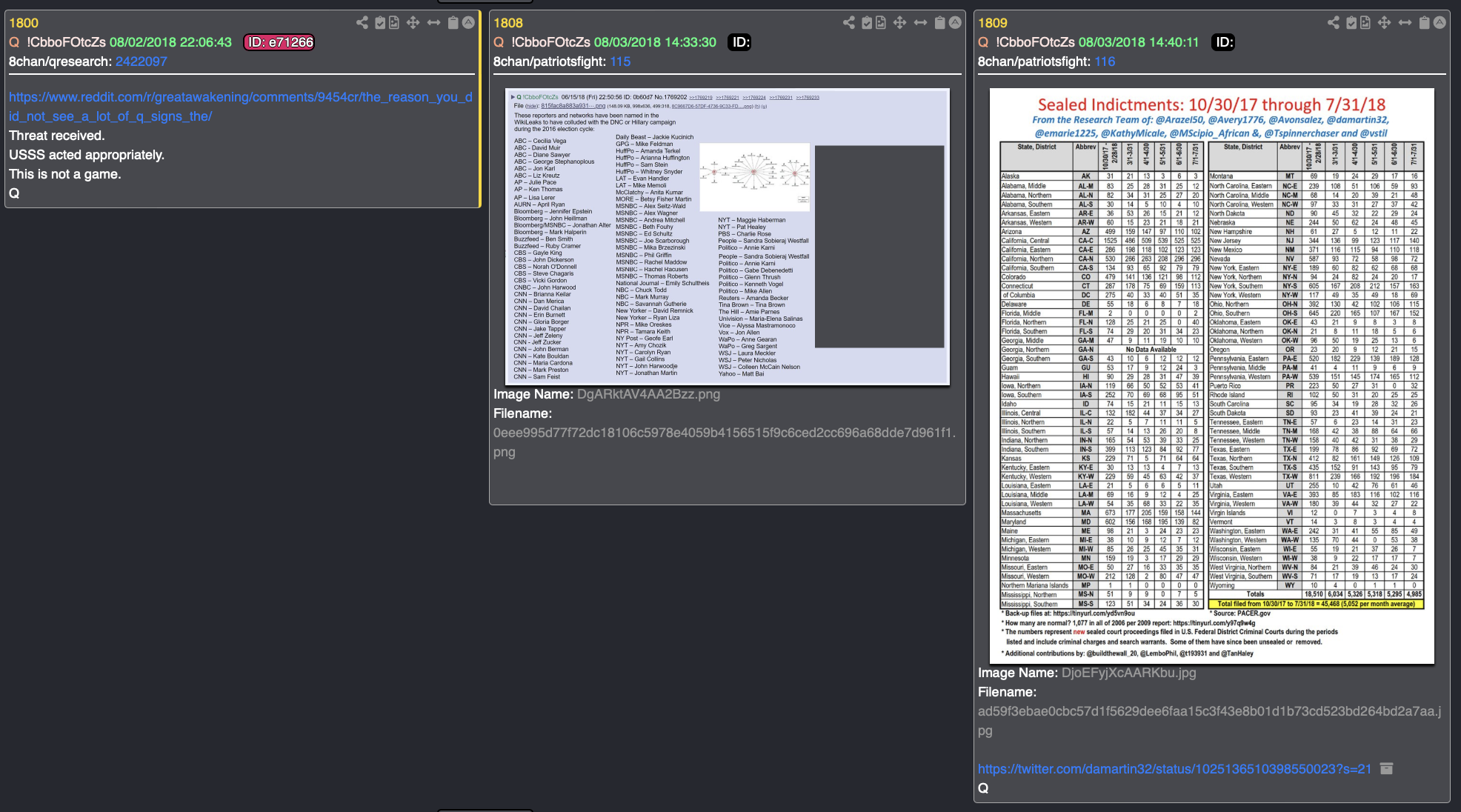
Task: Click the round A icon on post 1800
Action: (468, 22)
